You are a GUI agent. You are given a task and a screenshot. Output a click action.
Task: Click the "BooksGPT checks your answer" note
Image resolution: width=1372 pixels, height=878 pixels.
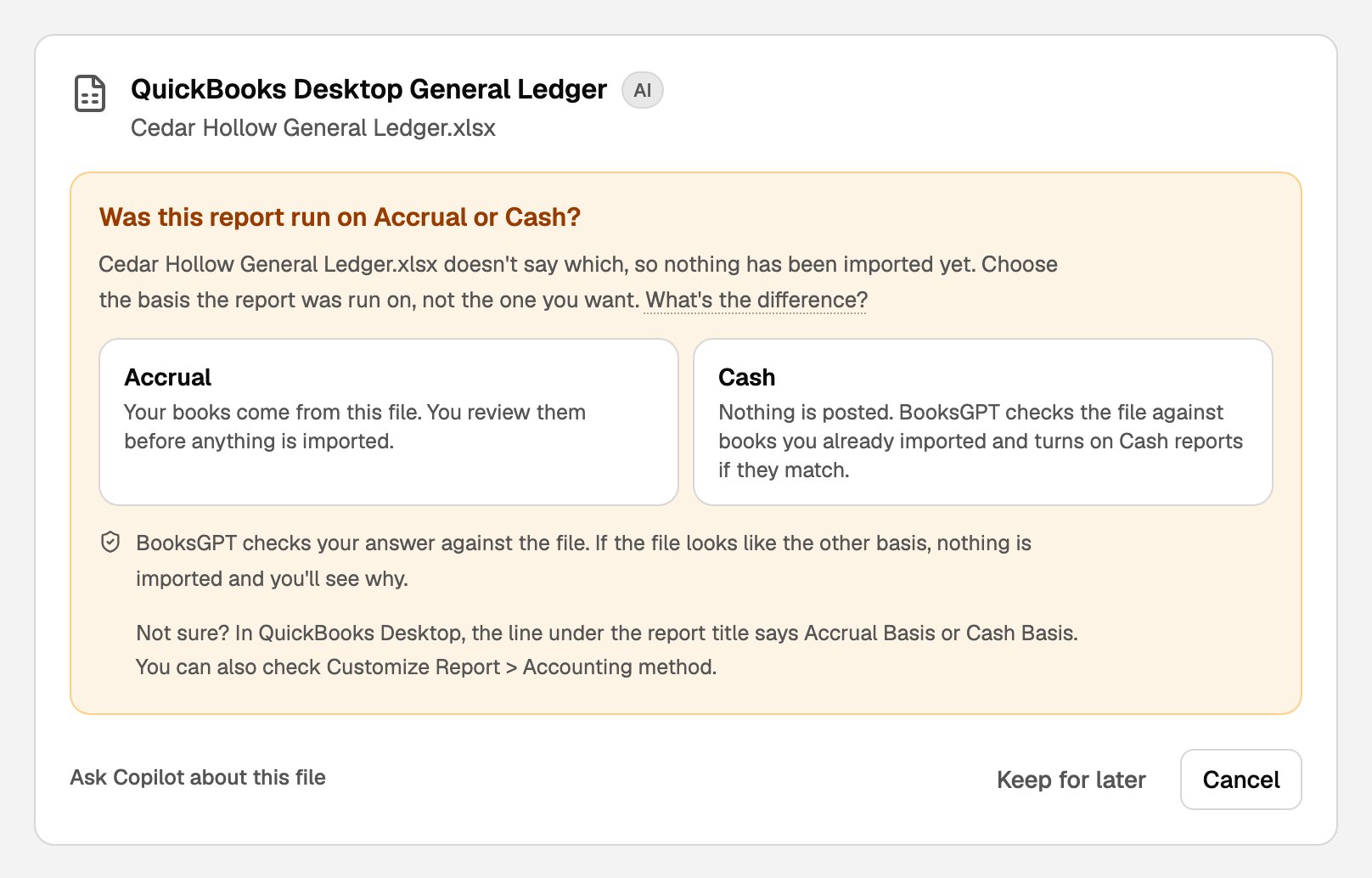coord(583,560)
